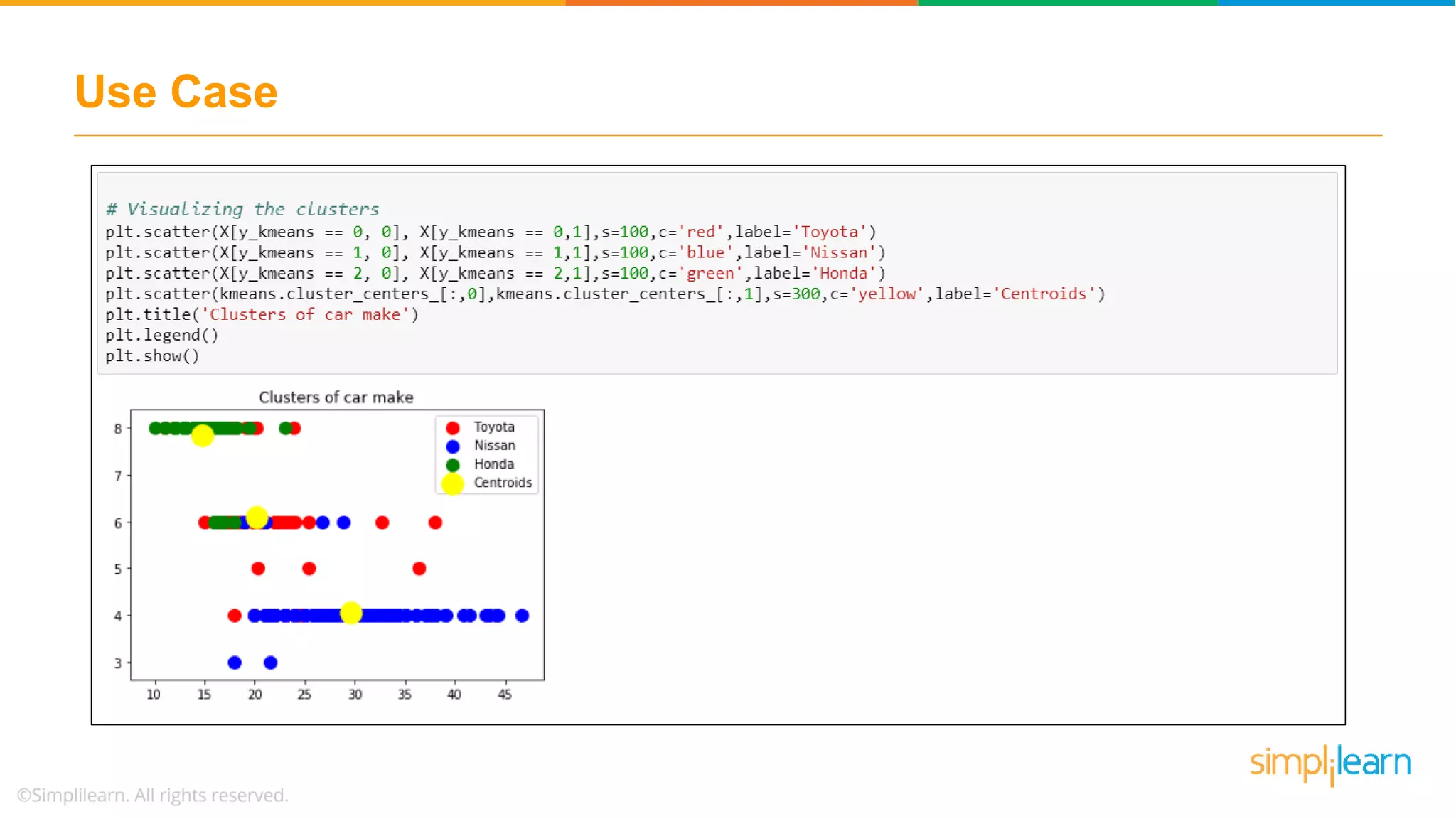Click the '# Visualizing the clusters' comment line
The image size is (1456, 819).
[242, 210]
